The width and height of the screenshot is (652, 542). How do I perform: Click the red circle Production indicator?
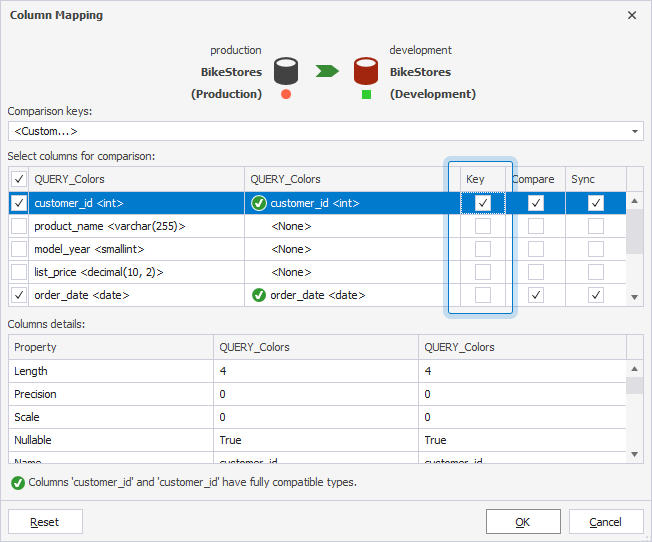coord(286,94)
